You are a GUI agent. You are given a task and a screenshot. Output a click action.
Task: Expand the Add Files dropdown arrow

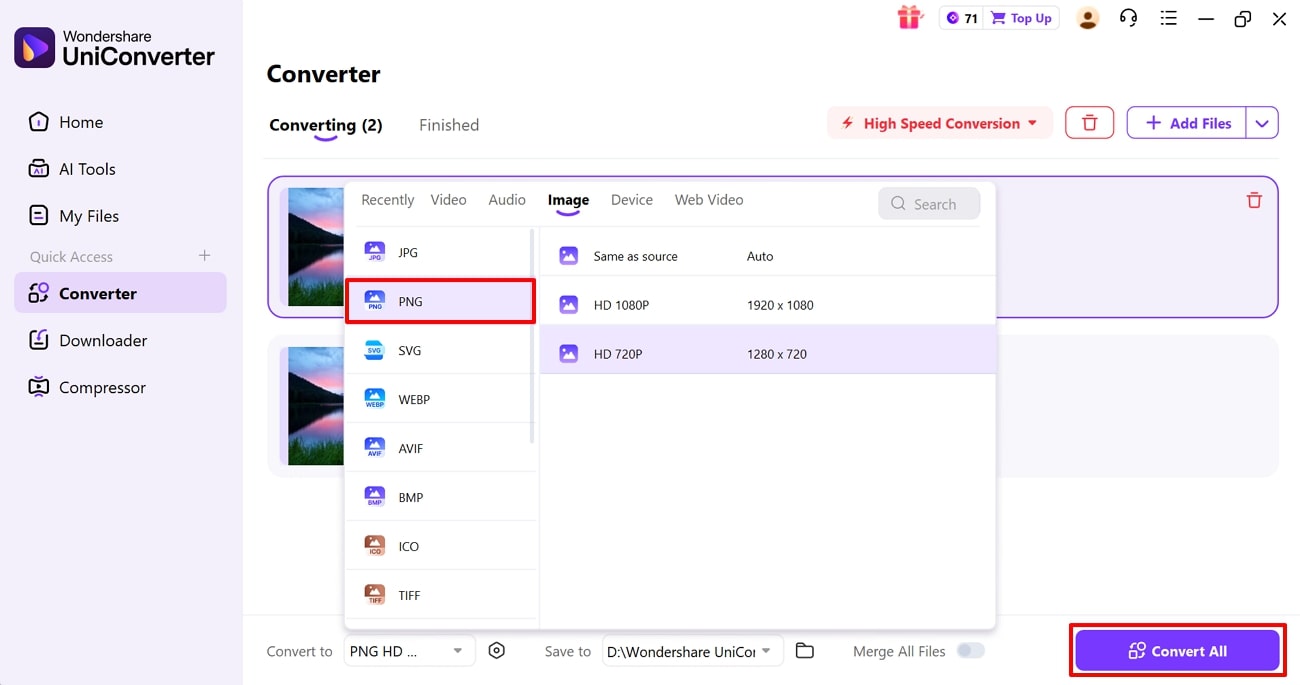pos(1262,122)
